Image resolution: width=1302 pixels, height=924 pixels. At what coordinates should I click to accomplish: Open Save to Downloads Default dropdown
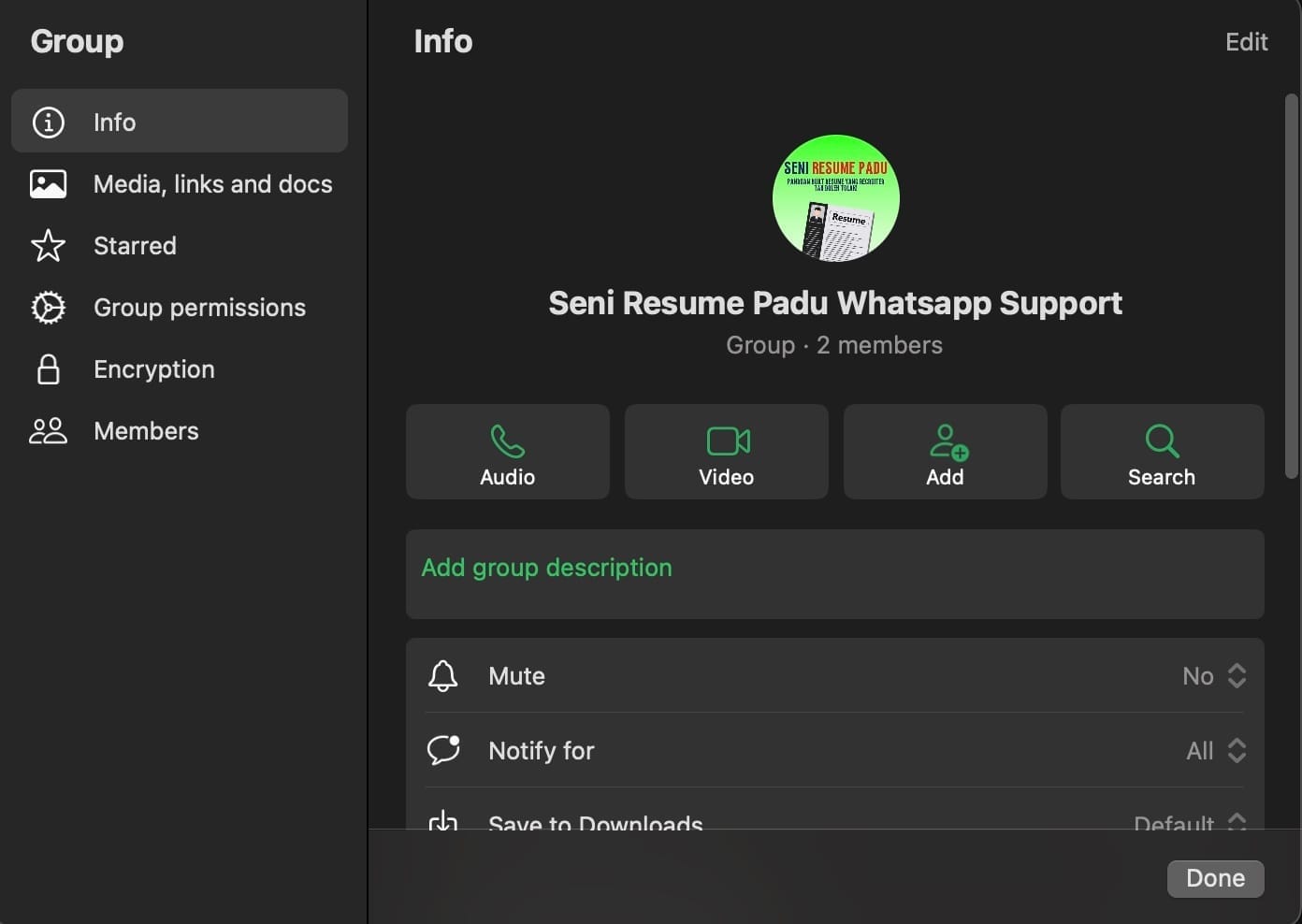(x=1190, y=822)
